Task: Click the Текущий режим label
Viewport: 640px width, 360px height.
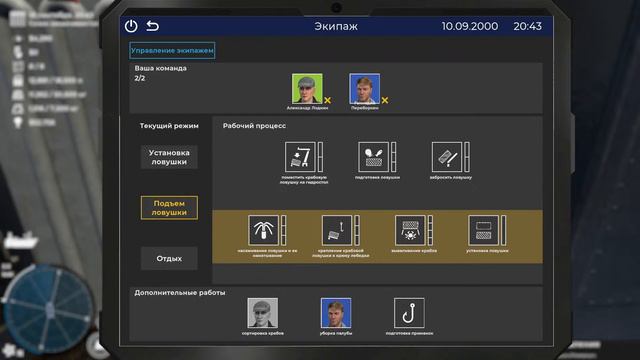Action: click(169, 126)
